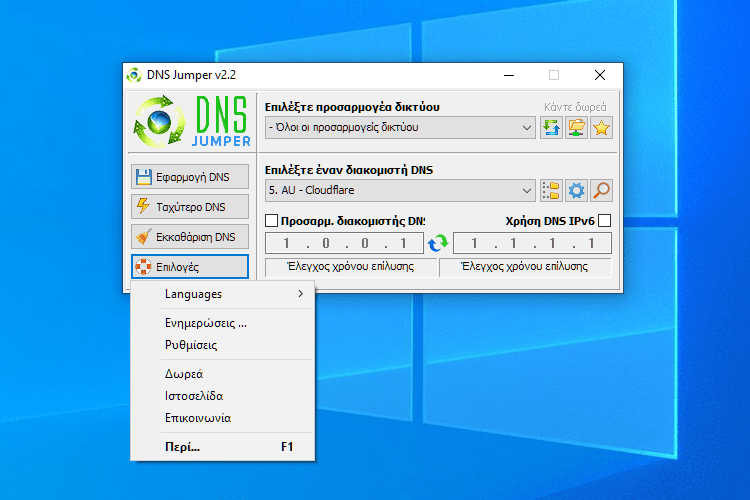The width and height of the screenshot is (750, 500).
Task: Open DNS list settings gear icon
Action: coord(576,190)
